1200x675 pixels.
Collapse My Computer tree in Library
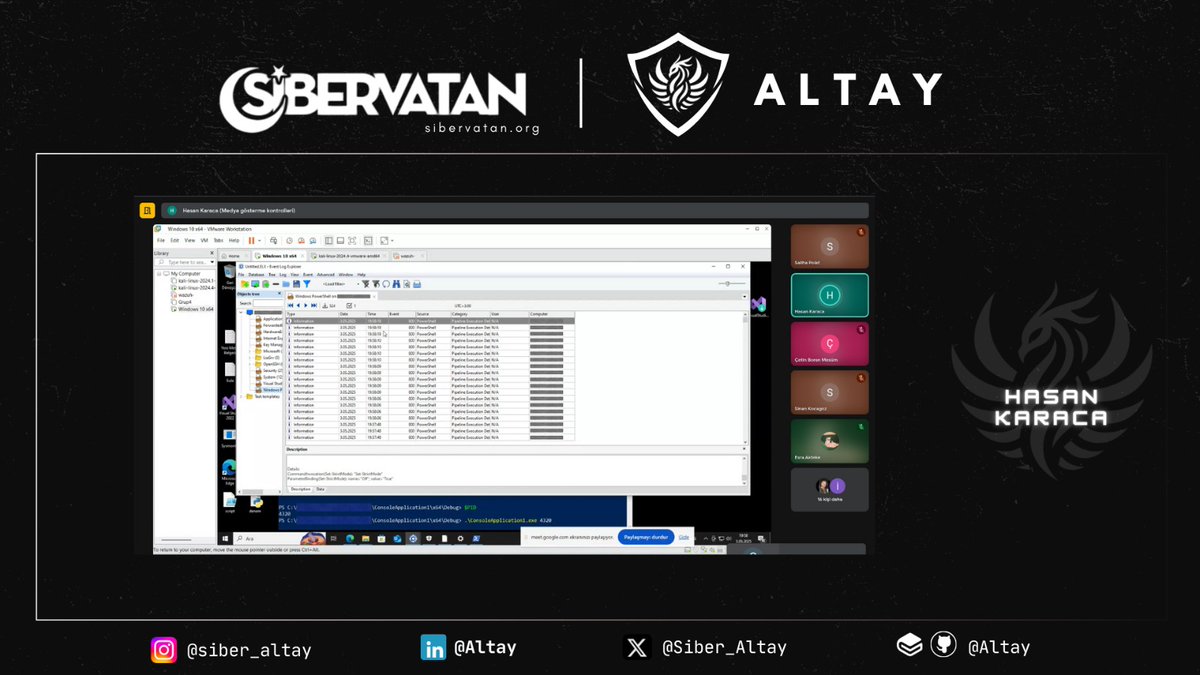pos(159,273)
